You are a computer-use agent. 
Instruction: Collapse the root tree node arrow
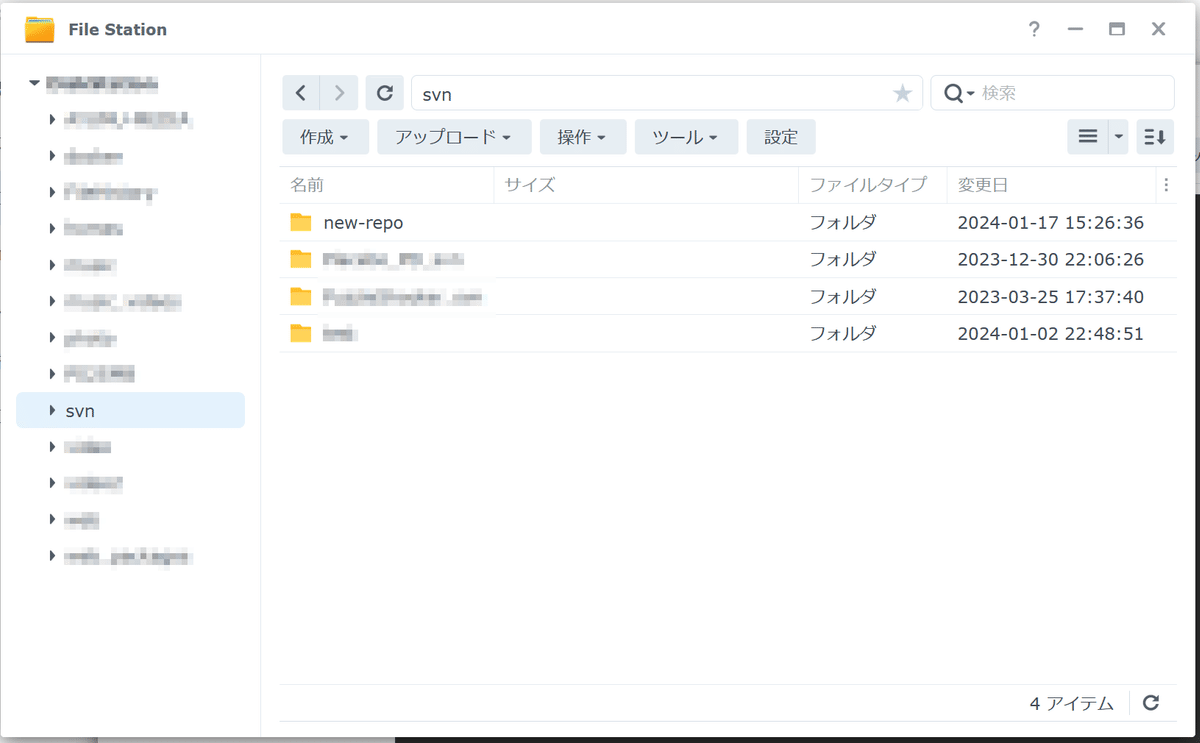[36, 83]
